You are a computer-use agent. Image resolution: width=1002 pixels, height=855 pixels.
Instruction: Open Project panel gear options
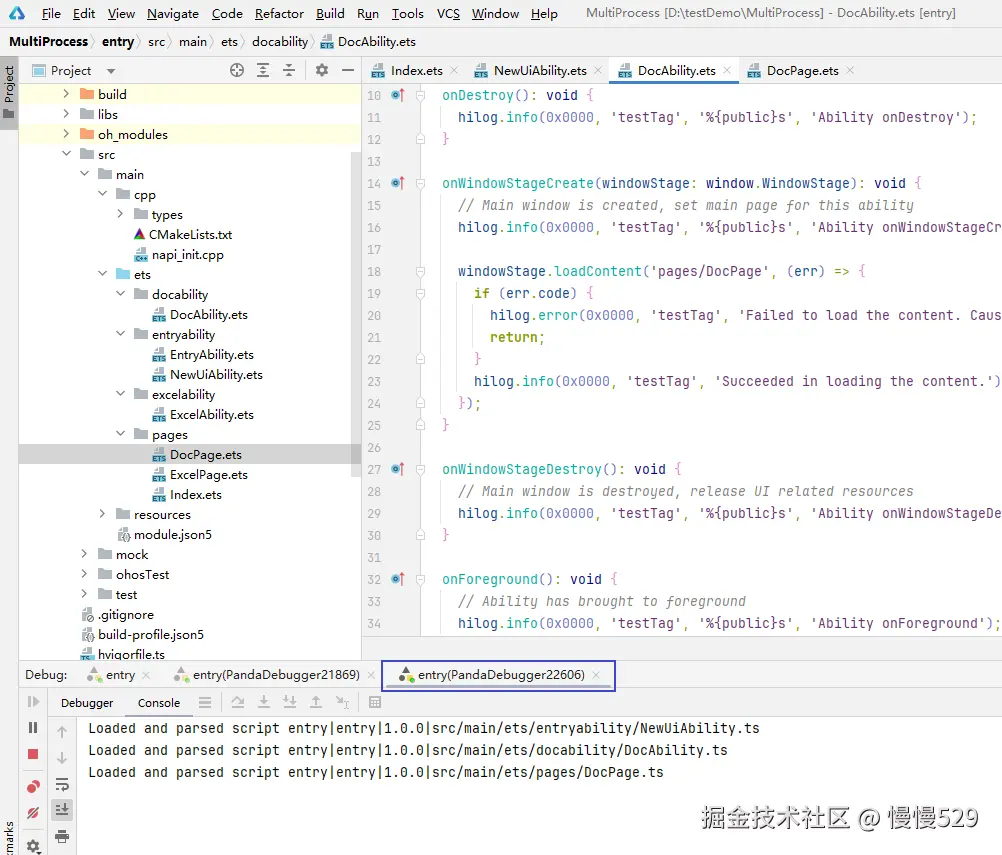click(322, 70)
